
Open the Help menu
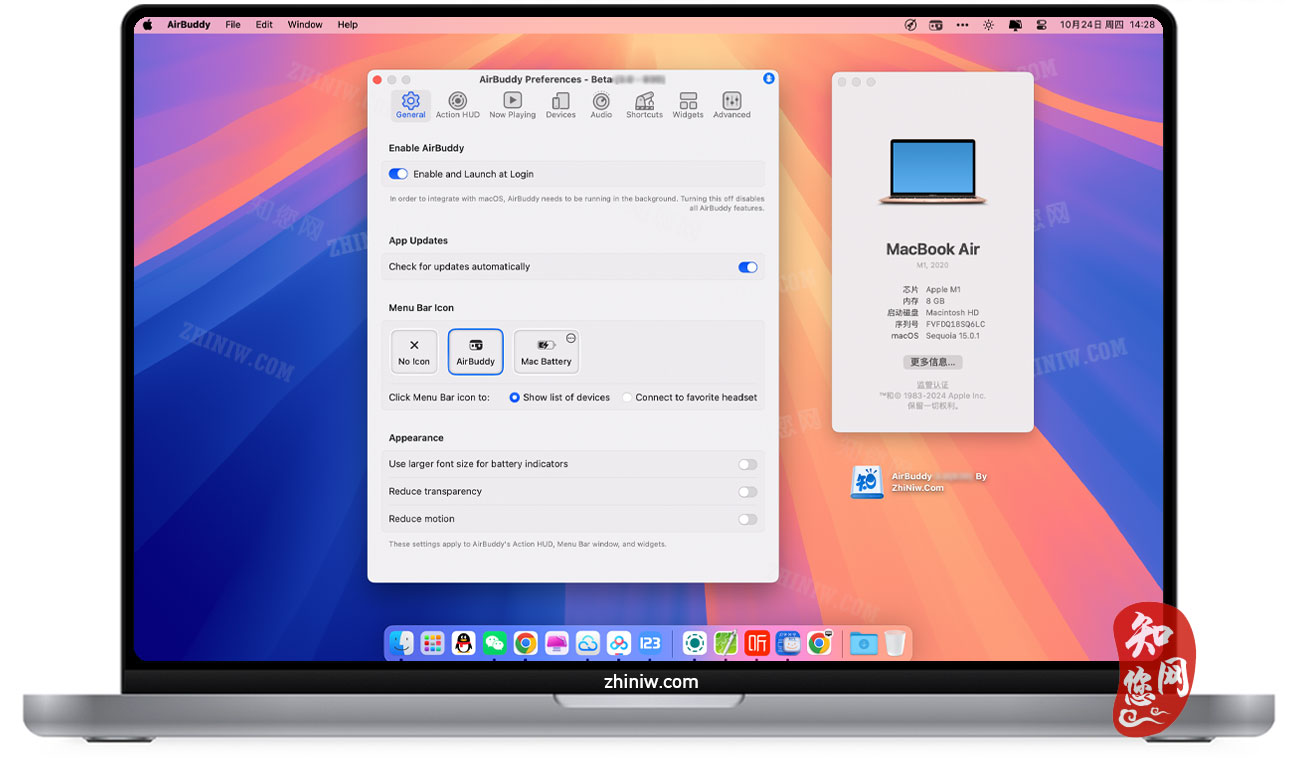pyautogui.click(x=347, y=25)
